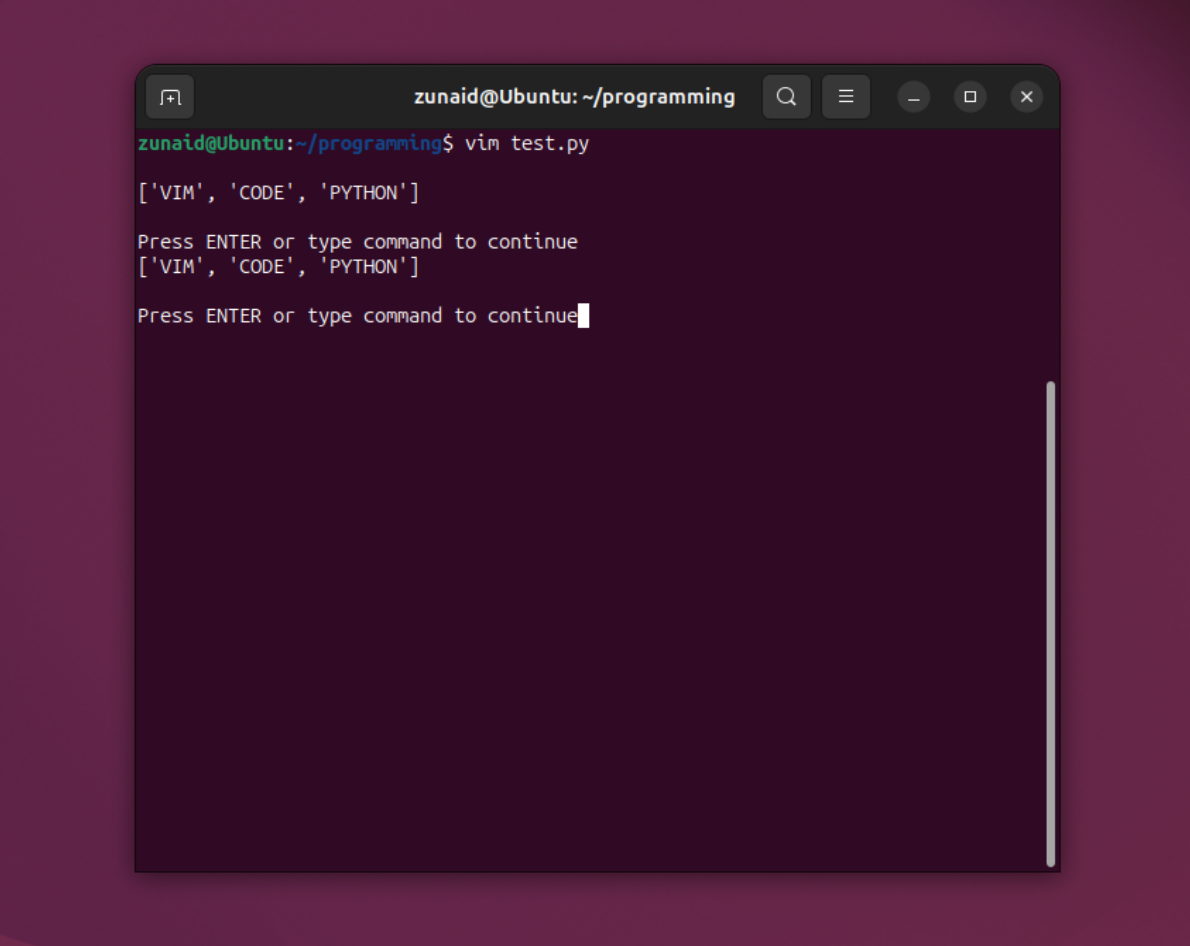The height and width of the screenshot is (946, 1190).
Task: Click the green 'zunaid@Ubuntu' prompt text
Action: coord(211,143)
